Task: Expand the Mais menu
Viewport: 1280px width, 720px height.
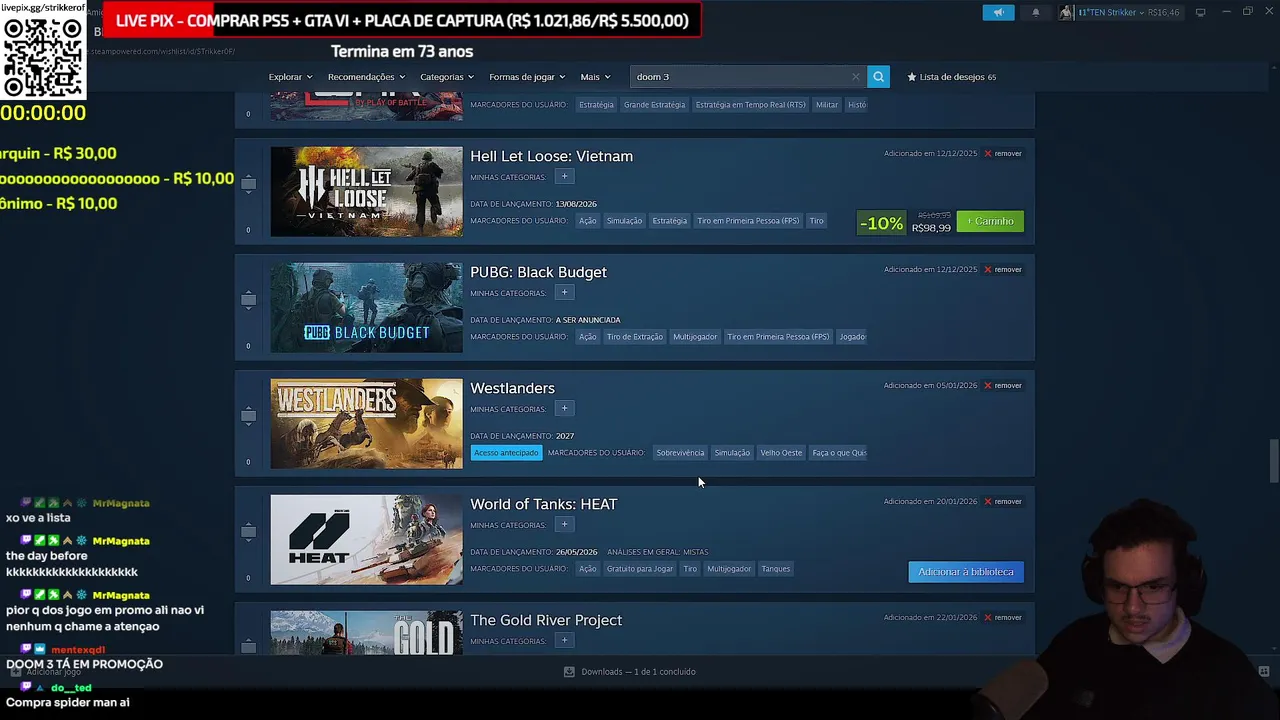Action: pyautogui.click(x=595, y=77)
